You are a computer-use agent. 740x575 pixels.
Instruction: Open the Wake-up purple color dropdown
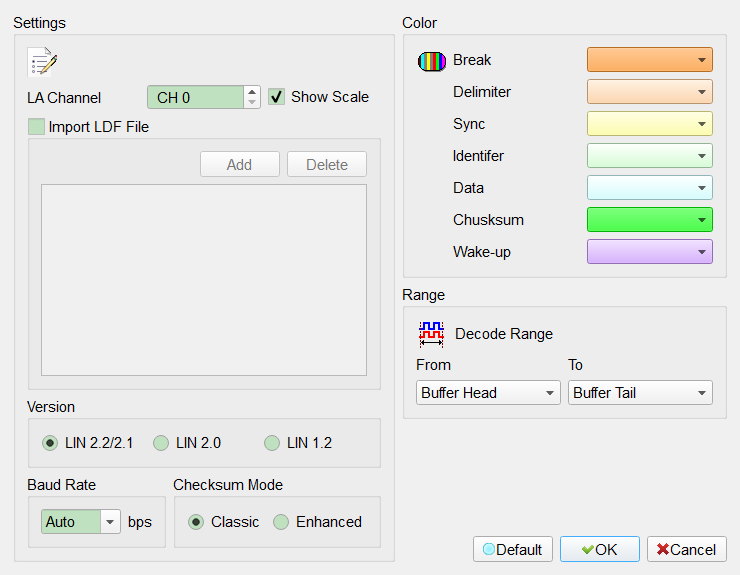point(650,252)
